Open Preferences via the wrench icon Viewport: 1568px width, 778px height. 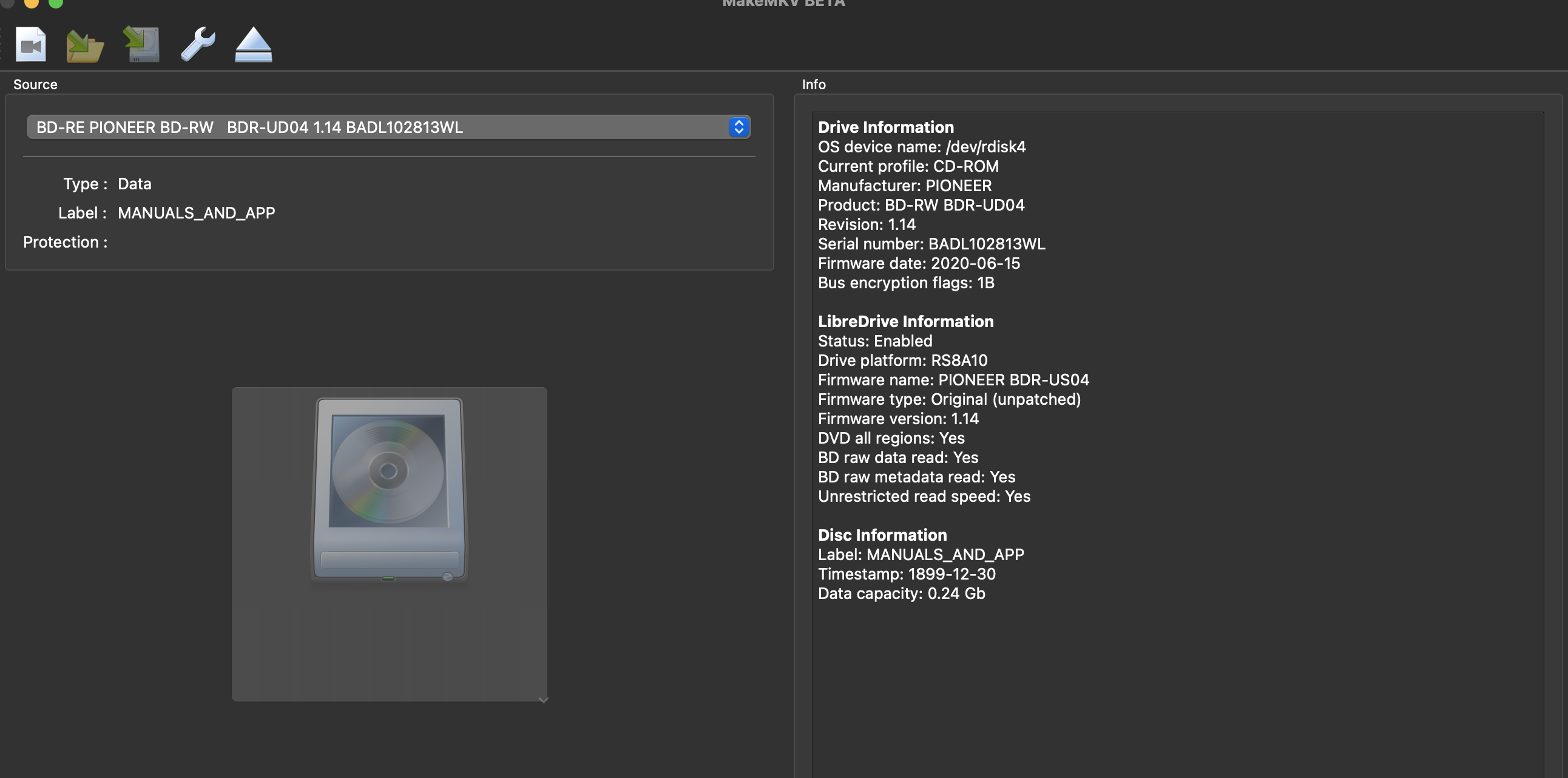pos(198,44)
